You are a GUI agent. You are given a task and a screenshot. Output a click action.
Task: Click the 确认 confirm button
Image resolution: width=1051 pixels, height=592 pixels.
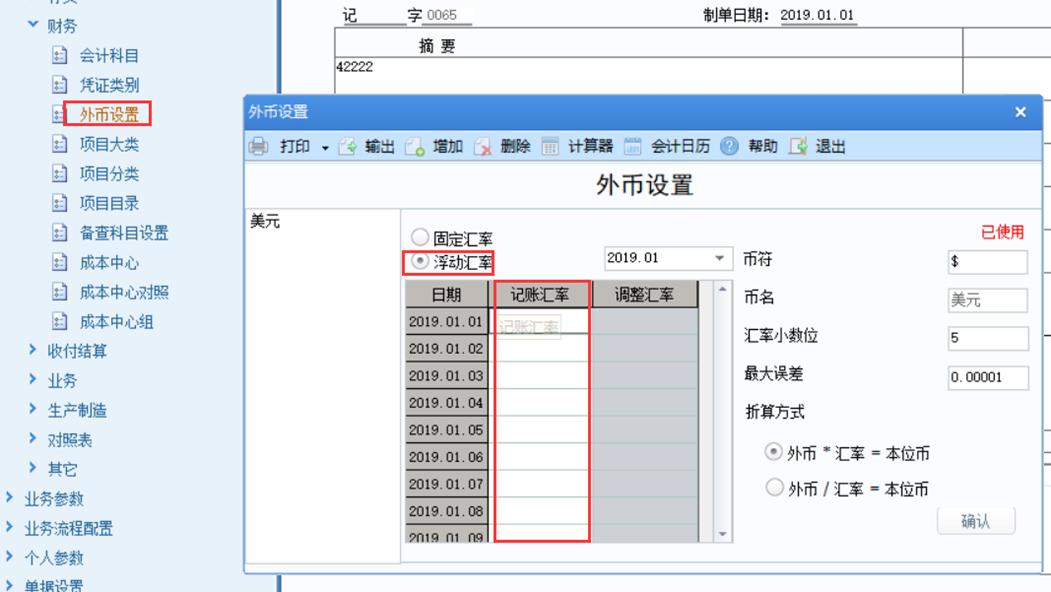[x=976, y=520]
